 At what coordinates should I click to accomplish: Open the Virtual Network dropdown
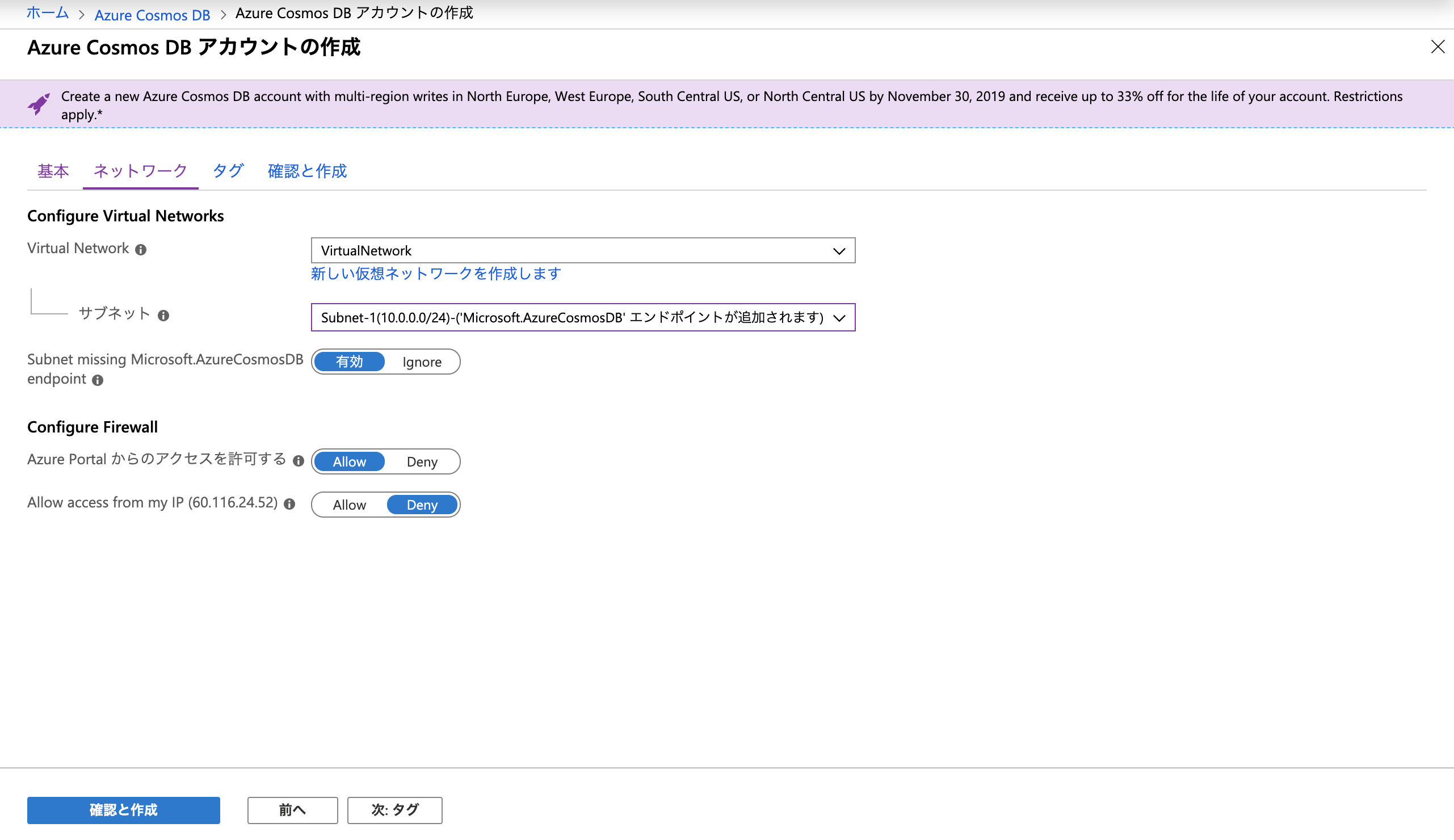point(582,250)
